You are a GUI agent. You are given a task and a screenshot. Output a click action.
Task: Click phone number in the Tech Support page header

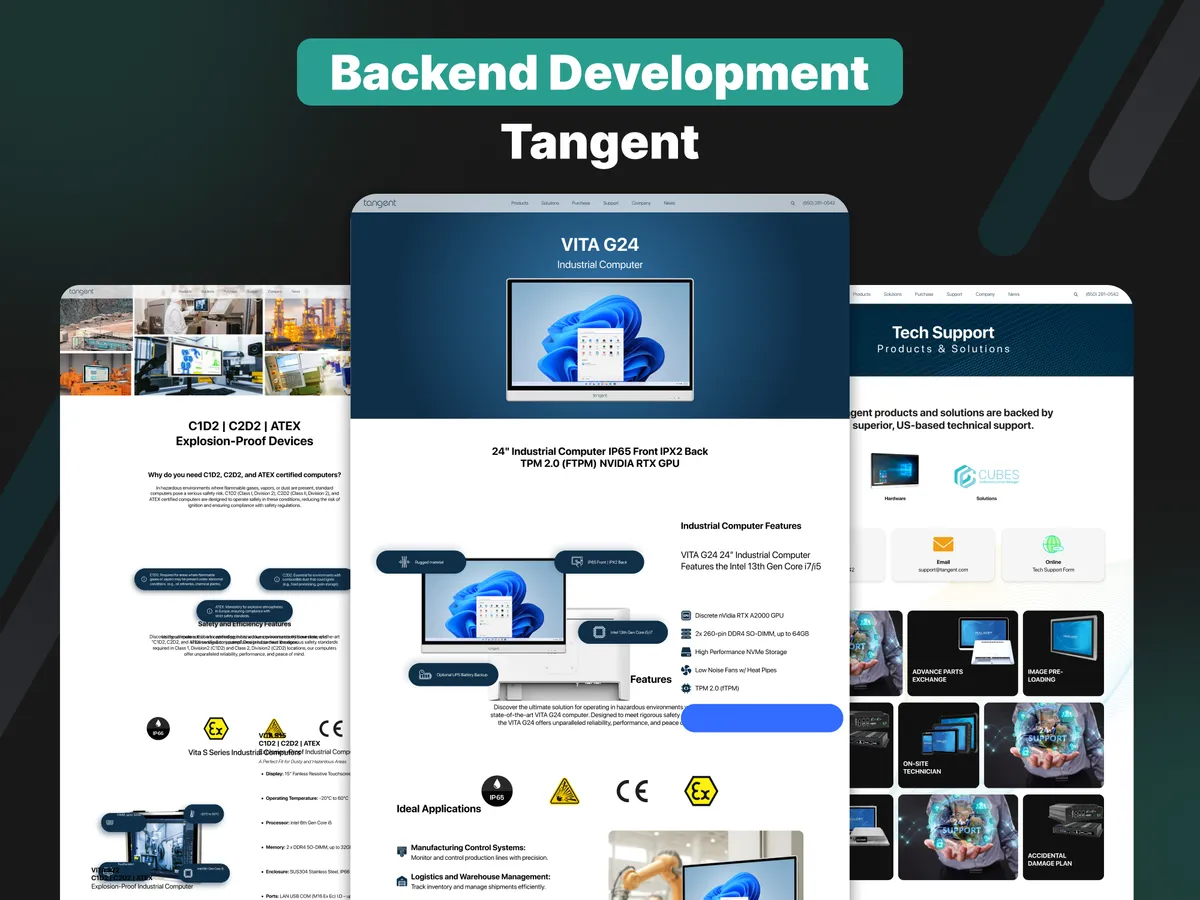[1103, 294]
